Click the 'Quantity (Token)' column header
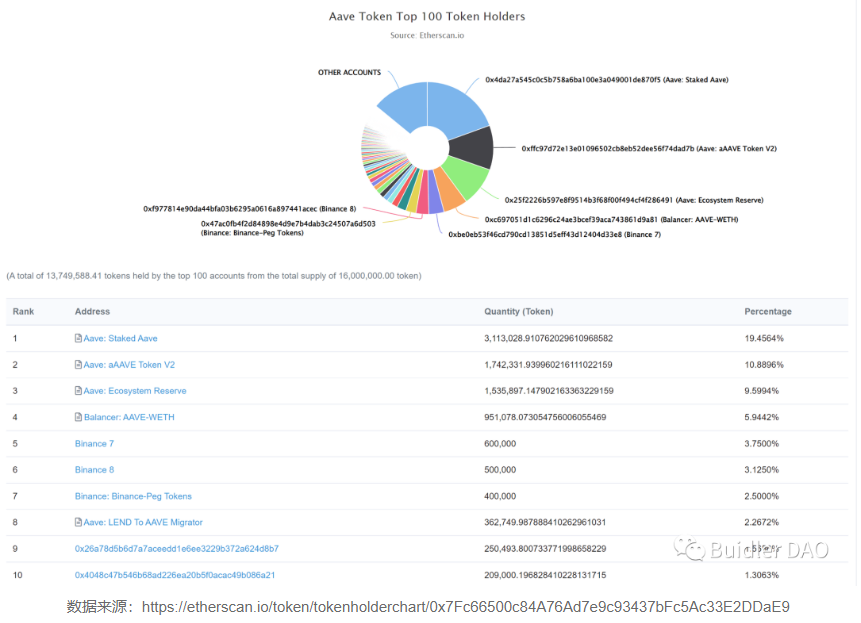Screen dimensions: 861x623 [518, 311]
